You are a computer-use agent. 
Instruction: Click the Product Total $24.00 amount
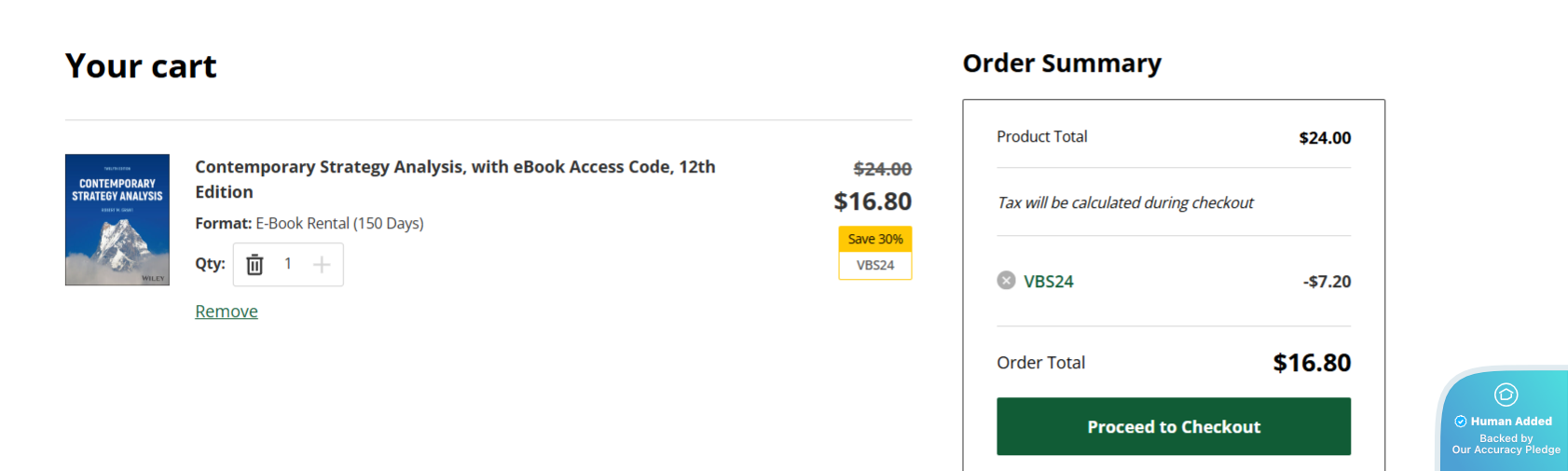1324,138
